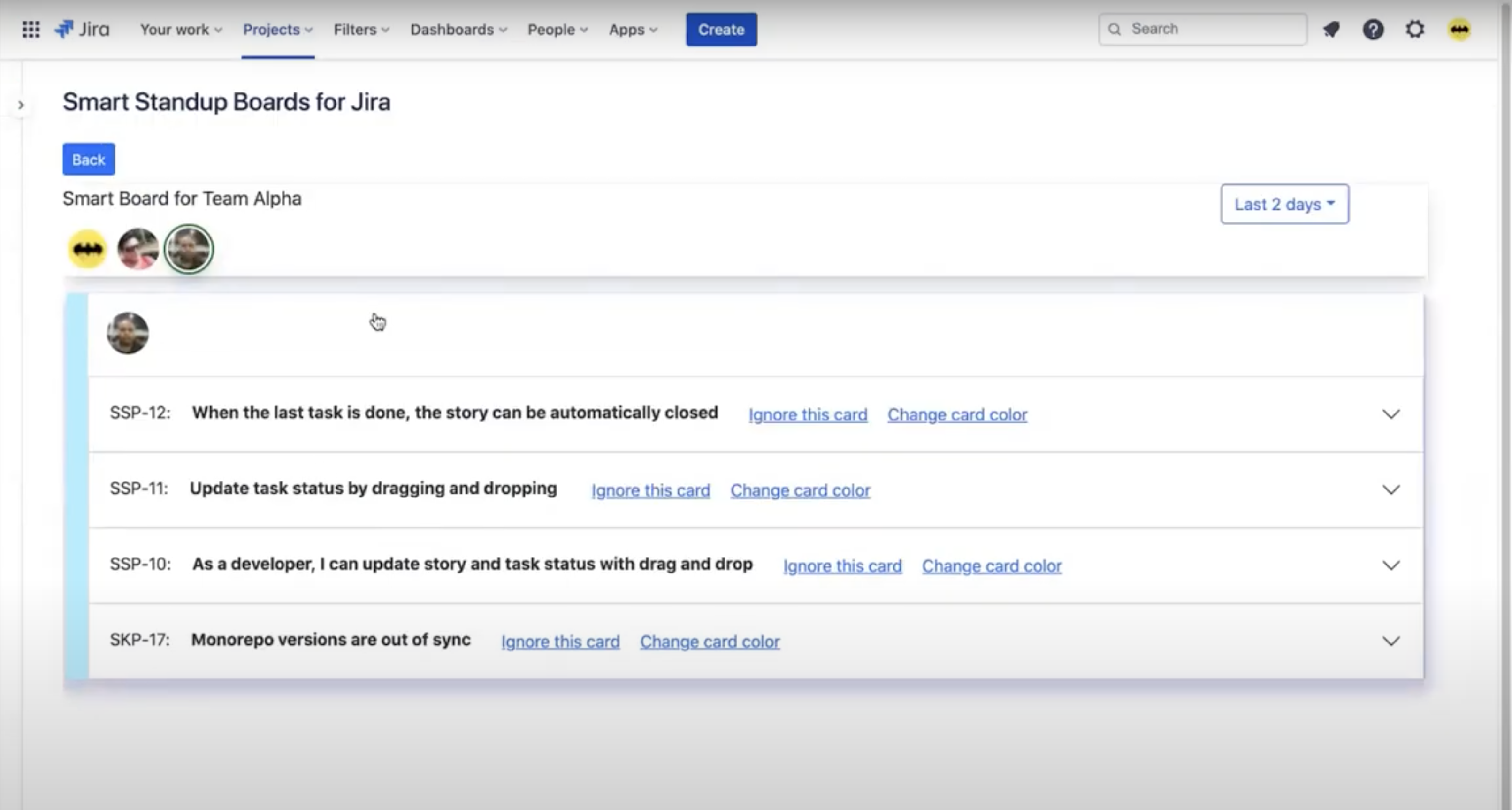Open the notifications bell icon

click(1331, 30)
